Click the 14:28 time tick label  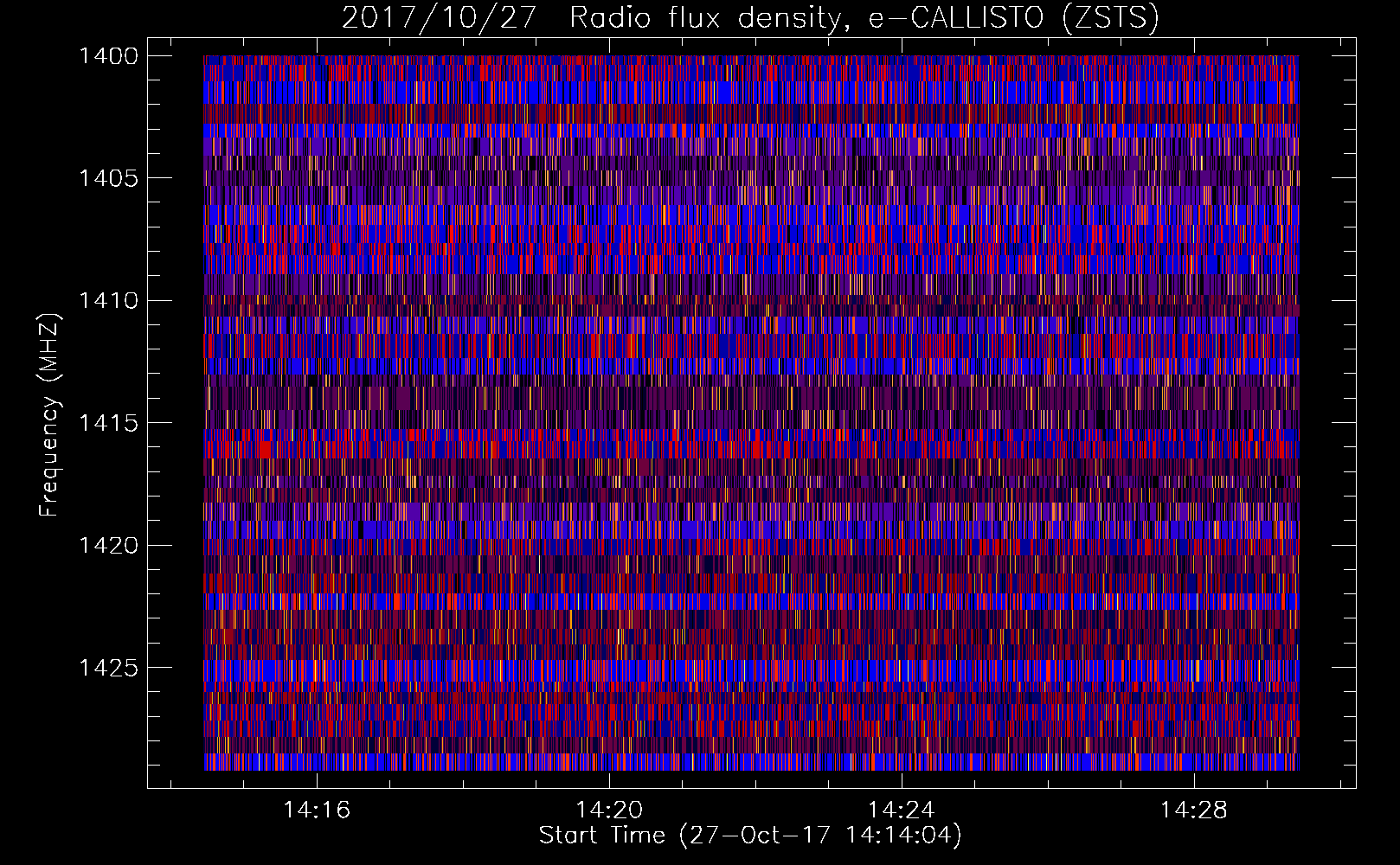pyautogui.click(x=1194, y=811)
